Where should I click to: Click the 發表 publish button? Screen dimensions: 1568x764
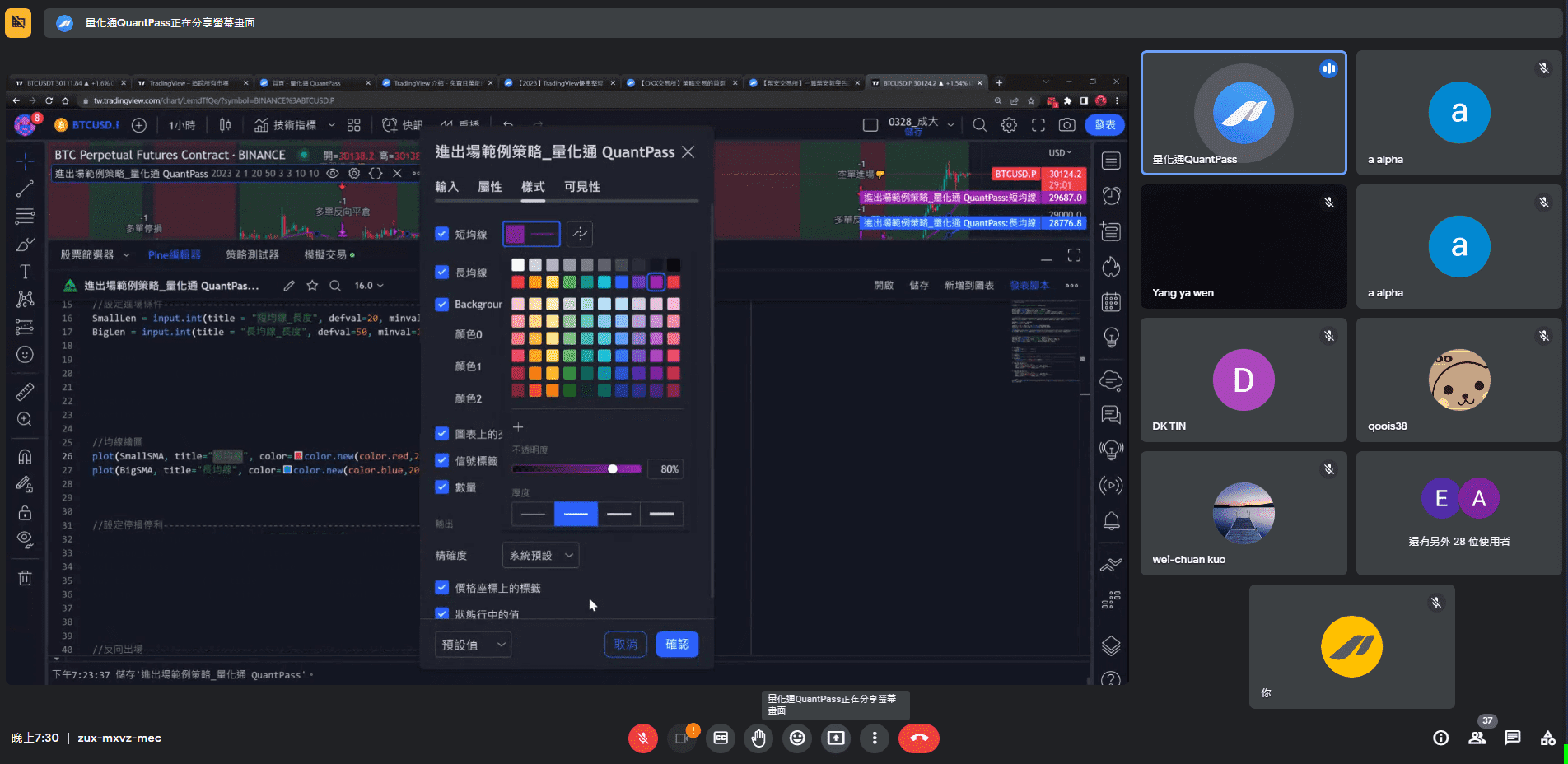click(x=1105, y=125)
